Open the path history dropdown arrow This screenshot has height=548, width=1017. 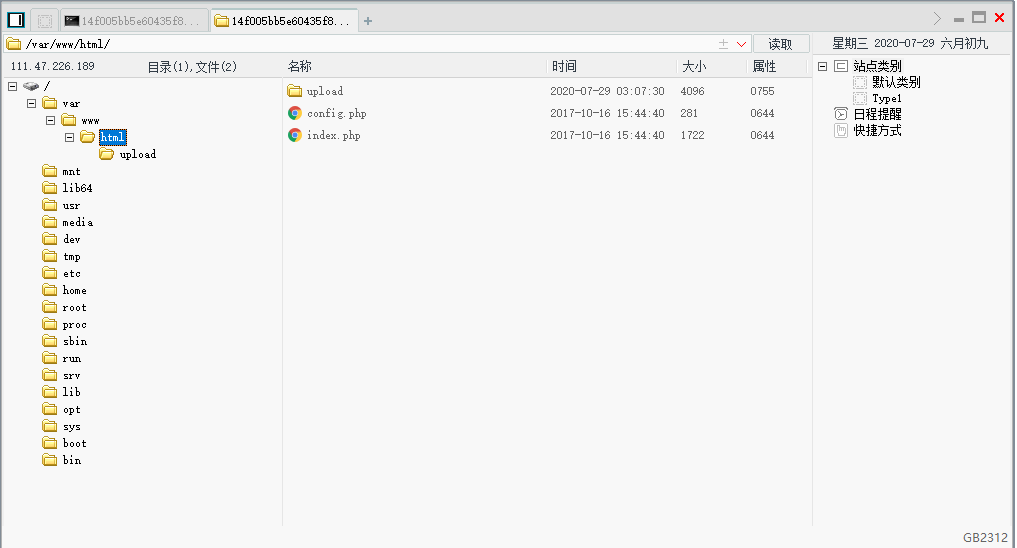pos(741,44)
